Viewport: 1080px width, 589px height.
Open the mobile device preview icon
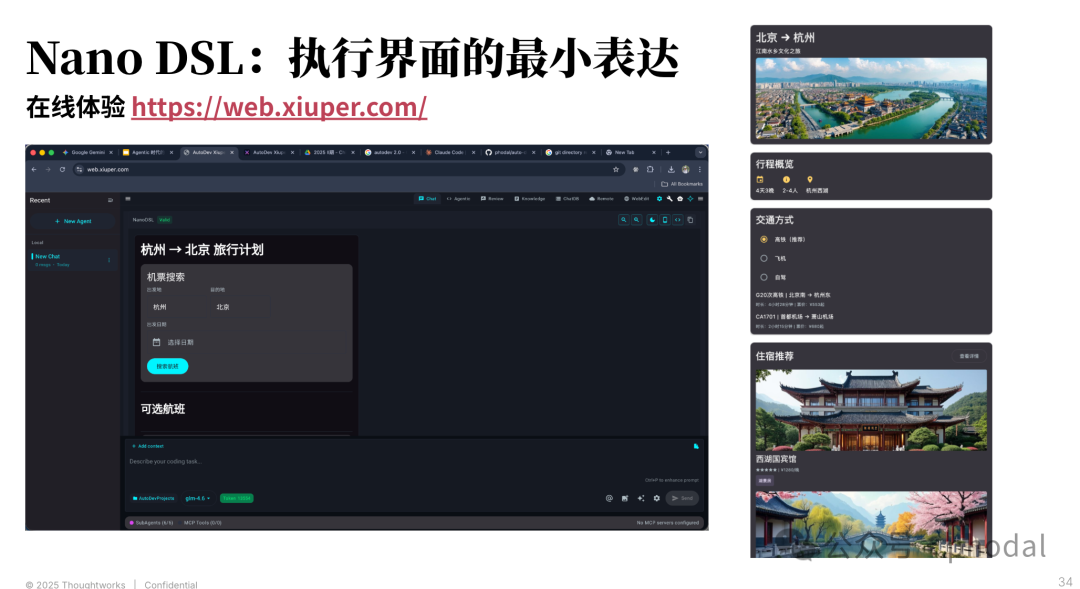(x=664, y=219)
